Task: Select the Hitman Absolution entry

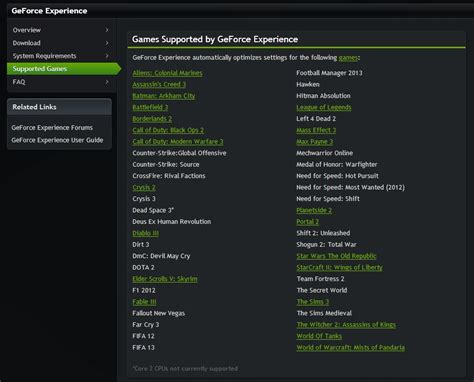Action: tap(323, 96)
